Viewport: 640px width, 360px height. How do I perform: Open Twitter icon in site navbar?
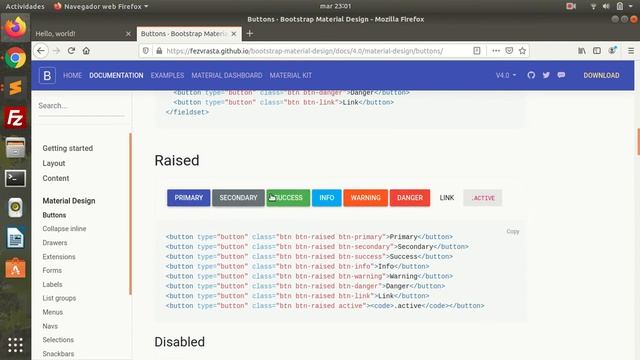(546, 75)
